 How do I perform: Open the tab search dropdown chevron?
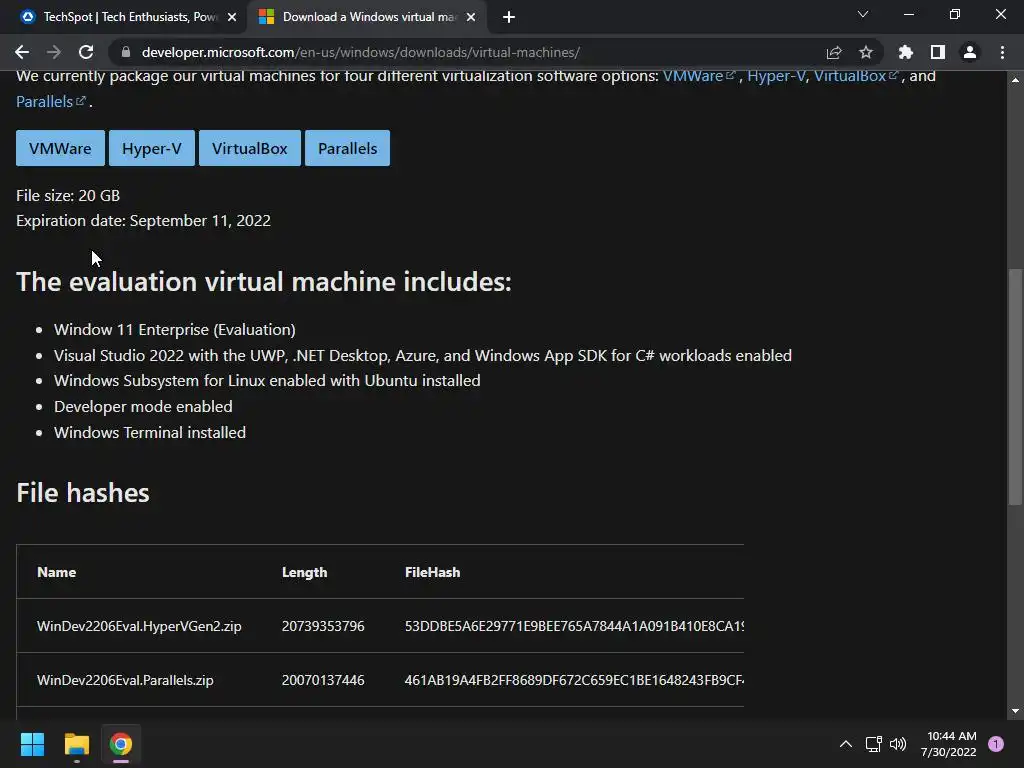coord(863,14)
